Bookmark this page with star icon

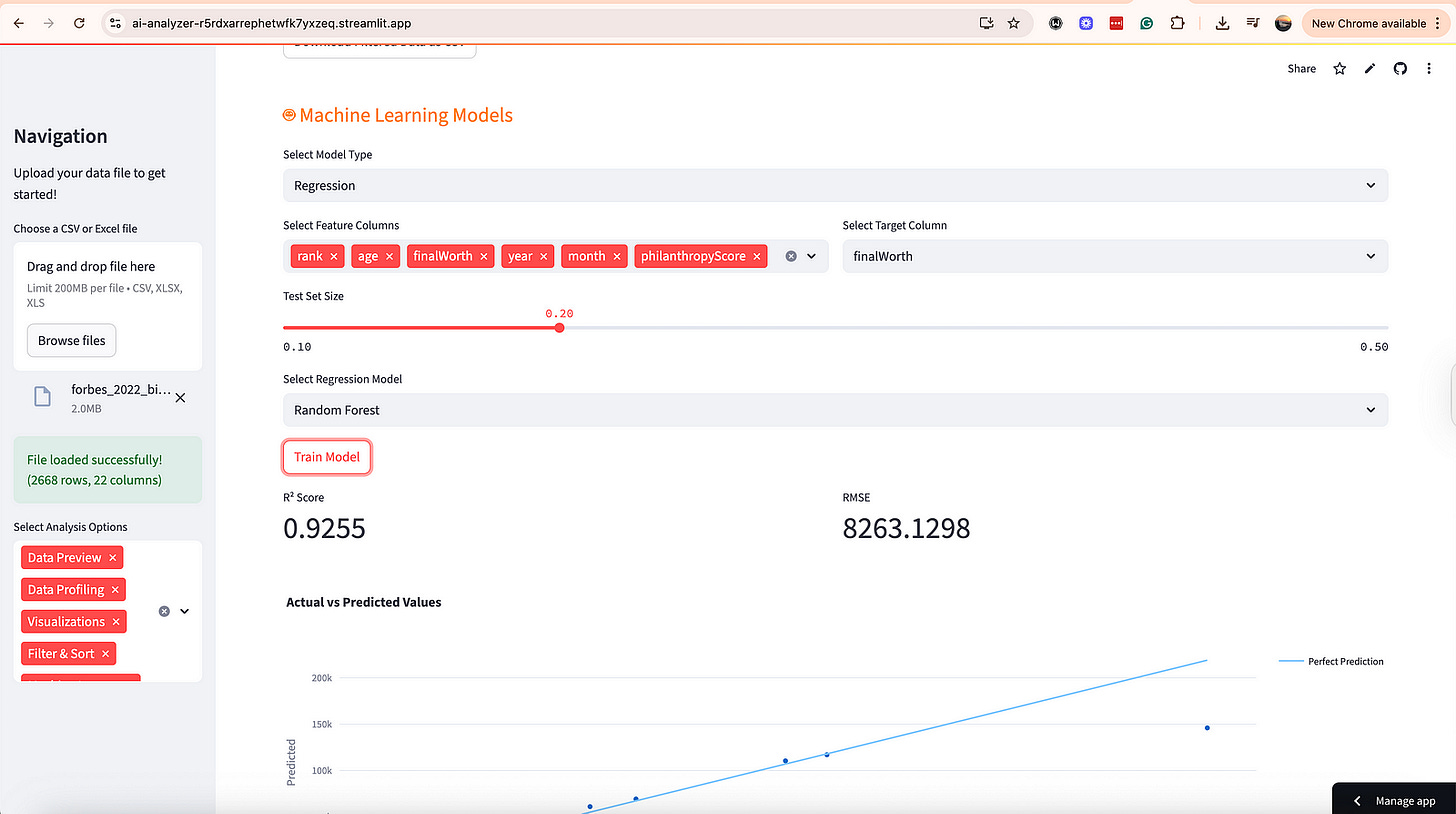(x=1014, y=23)
